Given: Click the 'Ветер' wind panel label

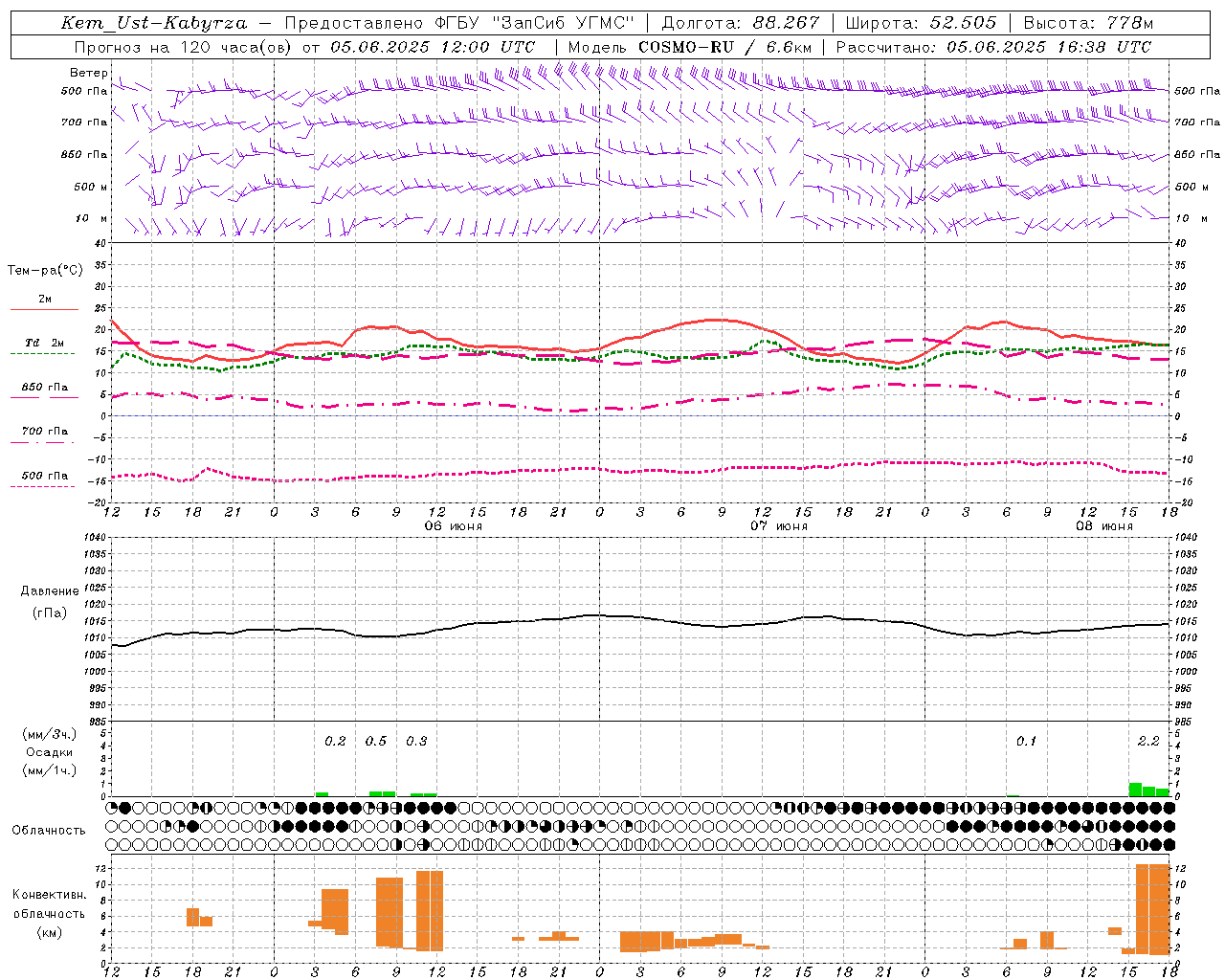Looking at the screenshot, I should (88, 73).
